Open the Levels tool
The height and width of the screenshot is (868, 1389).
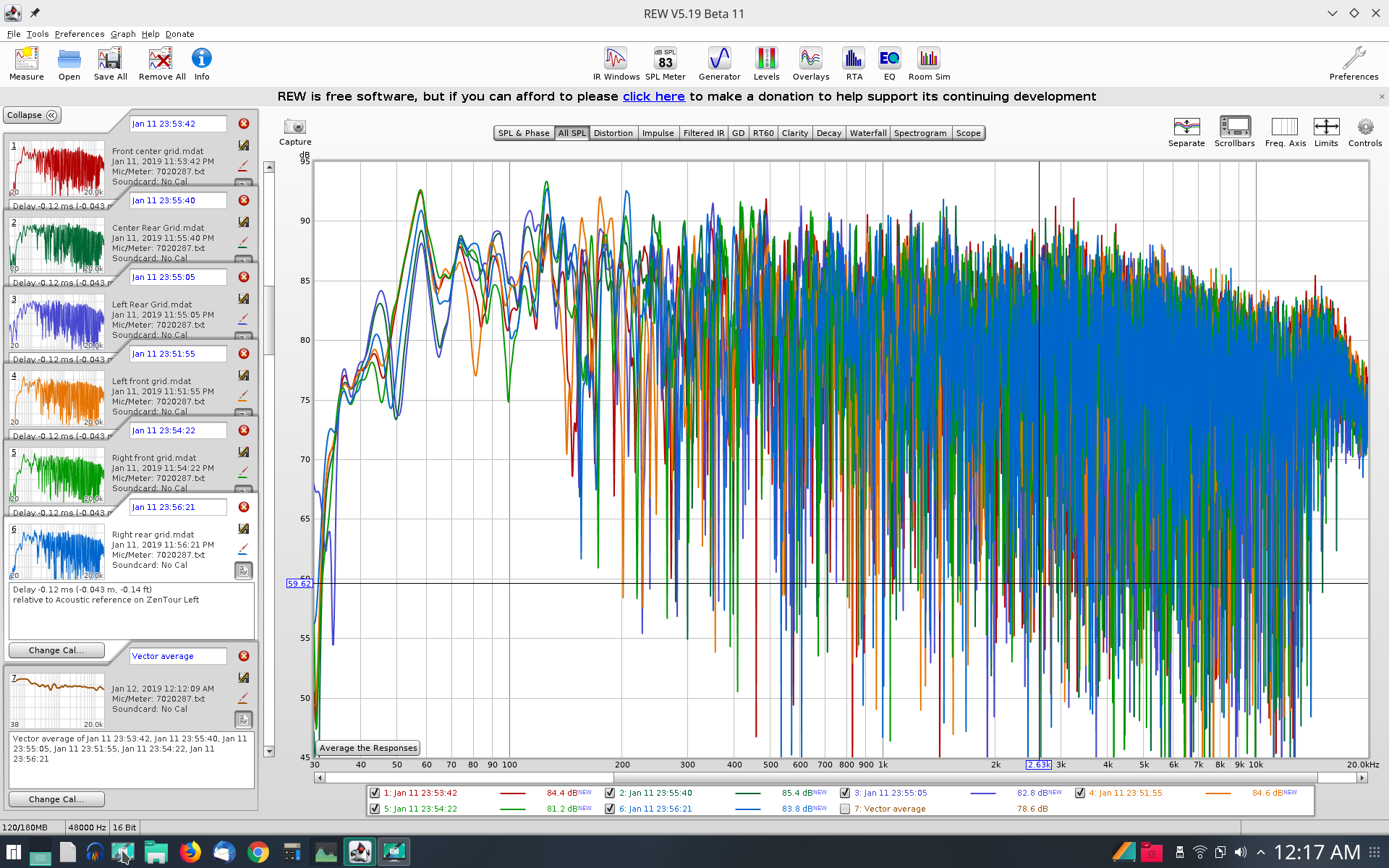[x=766, y=64]
